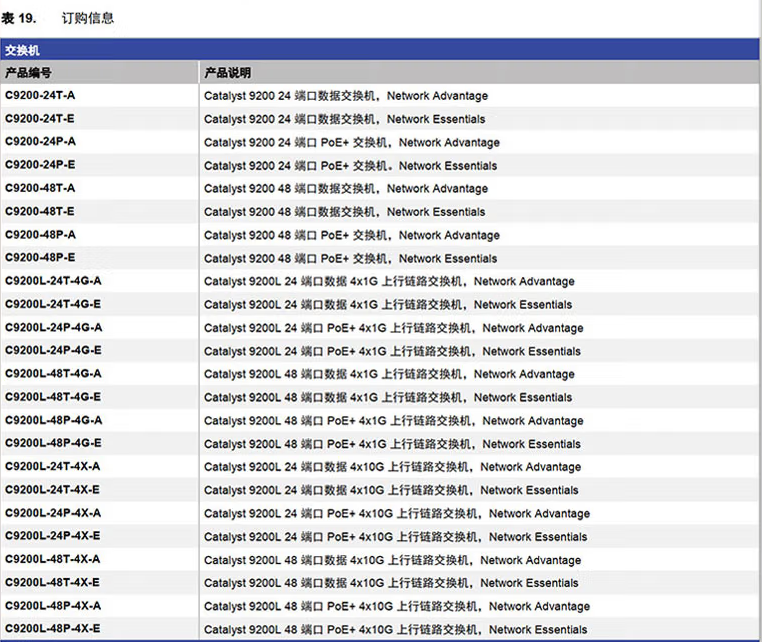Click the '产品编号' column header
Screen dimensions: 762x642
(28, 73)
